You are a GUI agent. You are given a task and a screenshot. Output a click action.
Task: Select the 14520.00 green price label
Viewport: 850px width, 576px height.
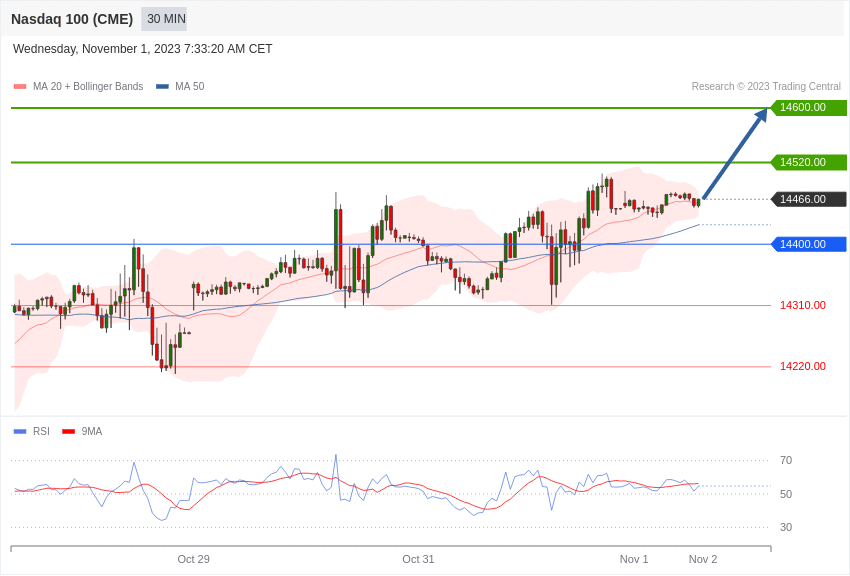[x=808, y=162]
